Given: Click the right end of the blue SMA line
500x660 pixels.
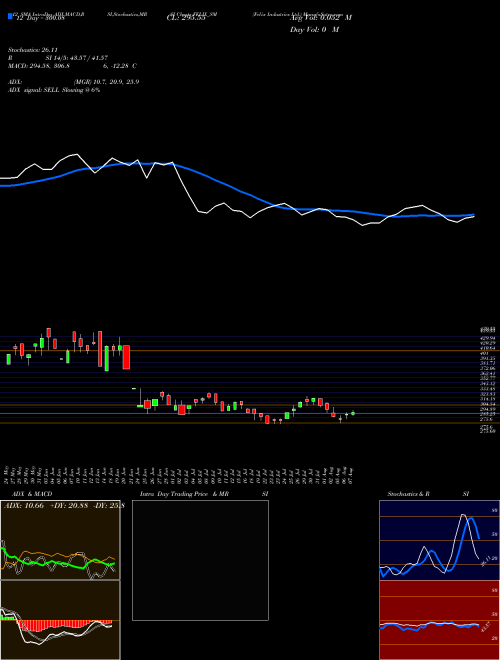Looking at the screenshot, I should tap(473, 215).
